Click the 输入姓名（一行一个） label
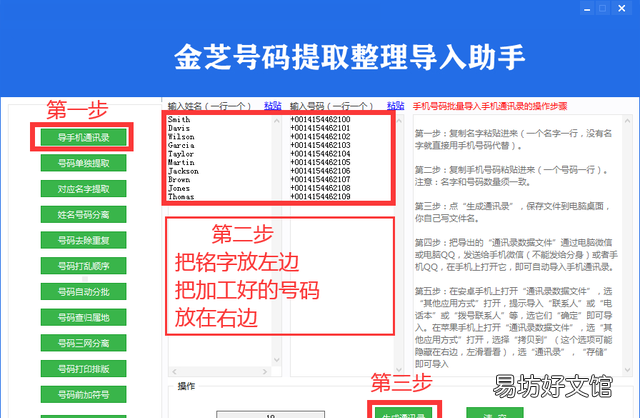 pyautogui.click(x=209, y=107)
